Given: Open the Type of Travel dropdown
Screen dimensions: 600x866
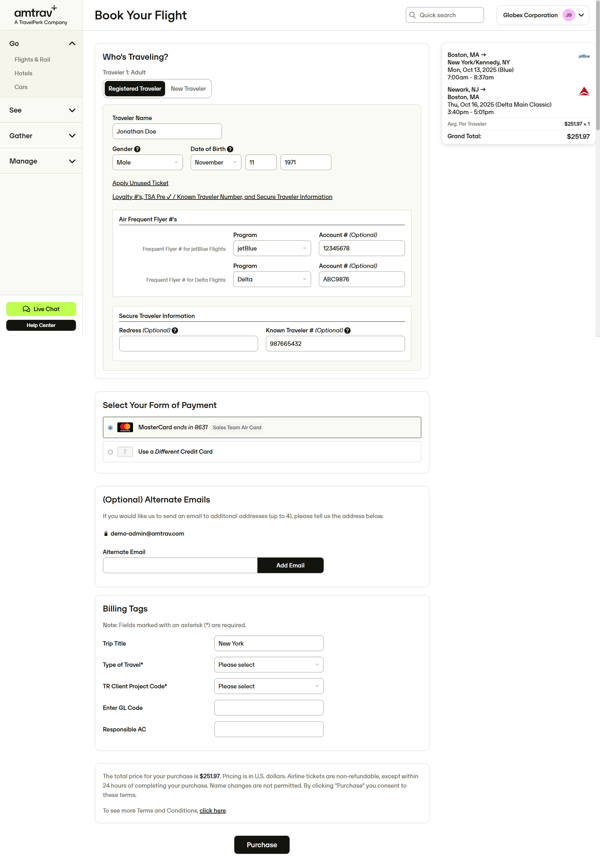Looking at the screenshot, I should coord(268,664).
